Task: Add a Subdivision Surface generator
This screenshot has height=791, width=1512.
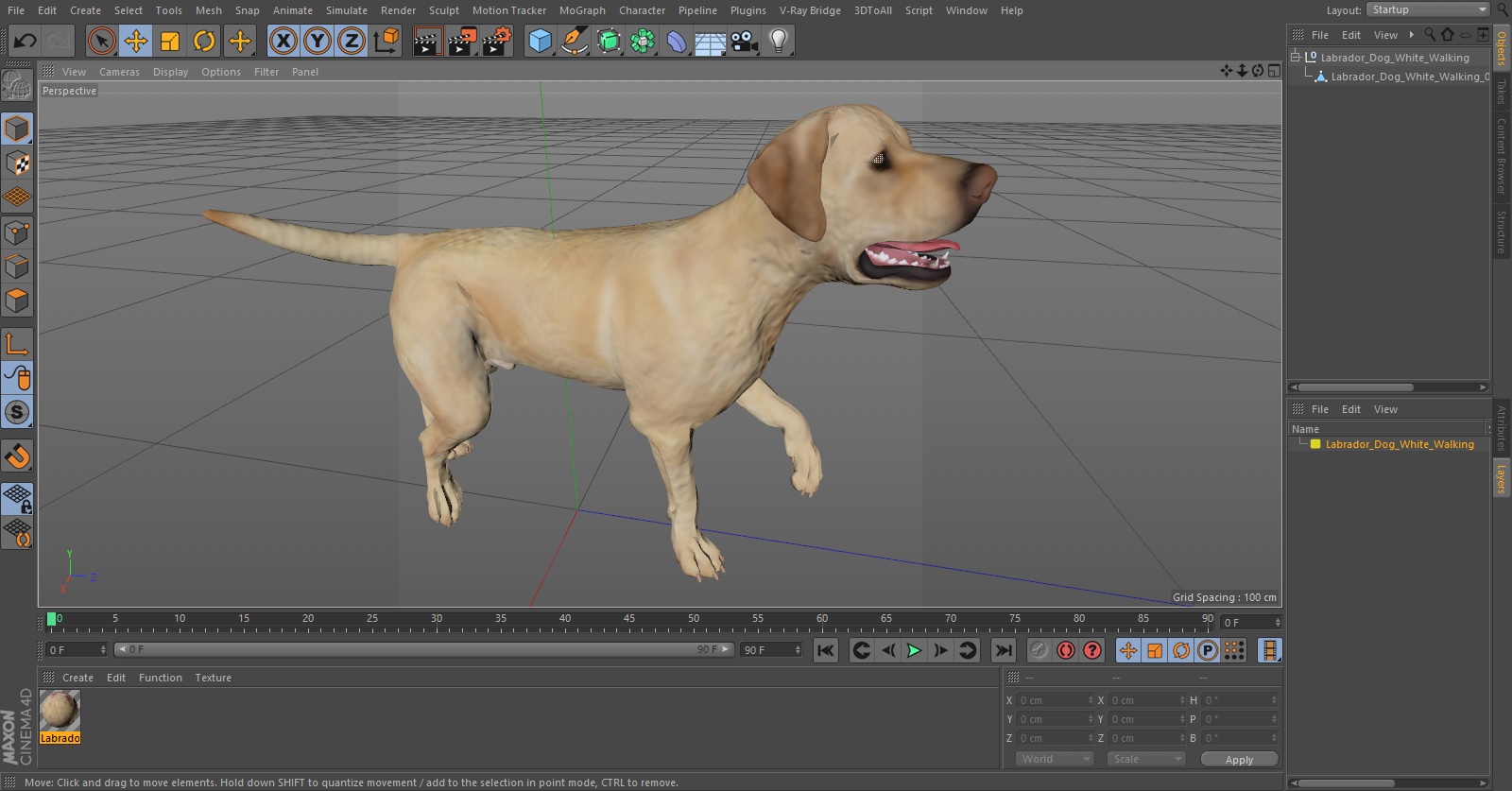Action: 609,41
